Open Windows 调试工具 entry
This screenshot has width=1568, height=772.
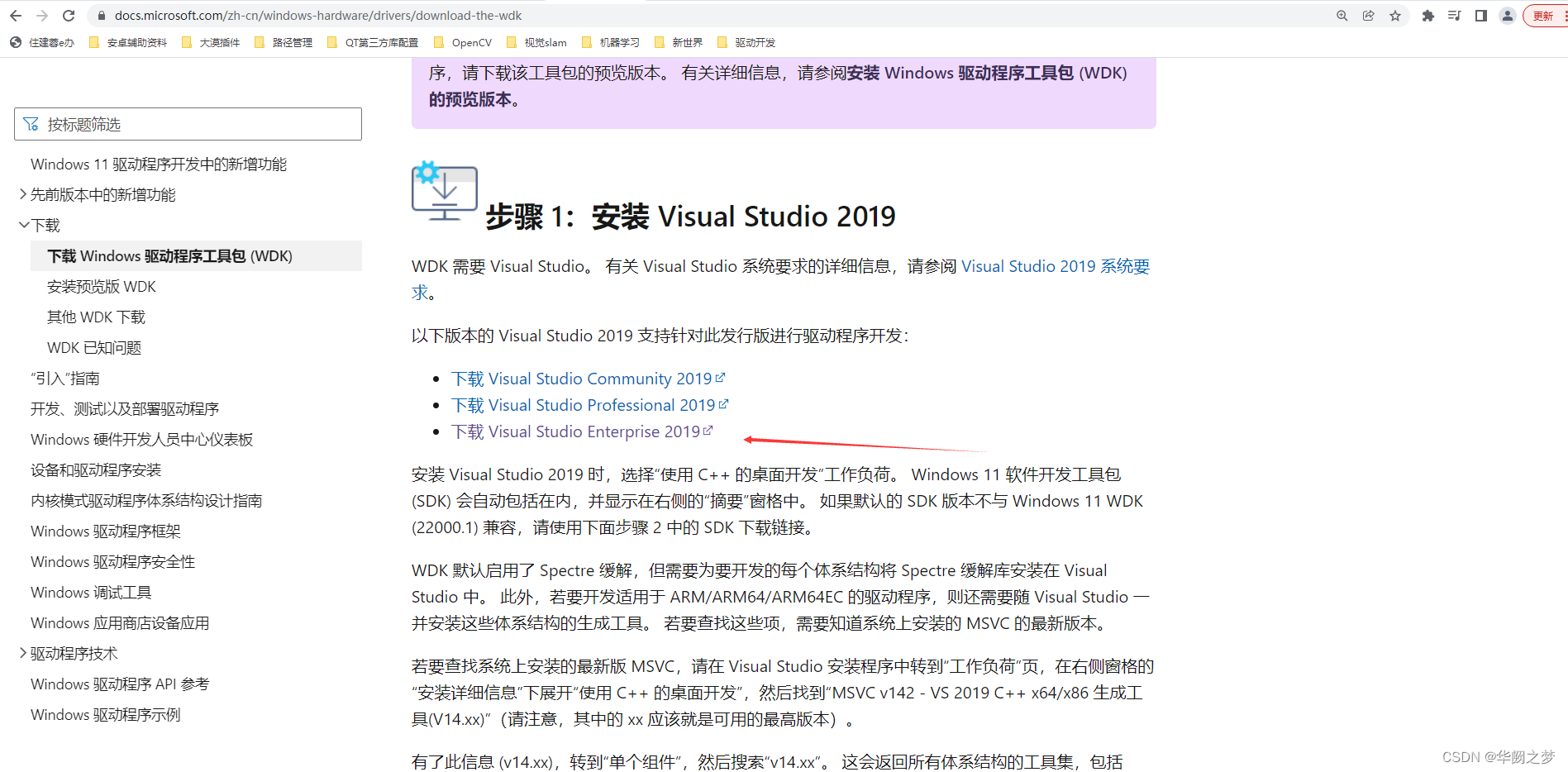pyautogui.click(x=91, y=593)
